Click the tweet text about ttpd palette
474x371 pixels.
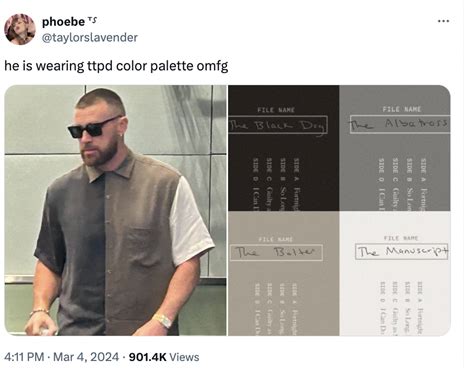pos(116,66)
